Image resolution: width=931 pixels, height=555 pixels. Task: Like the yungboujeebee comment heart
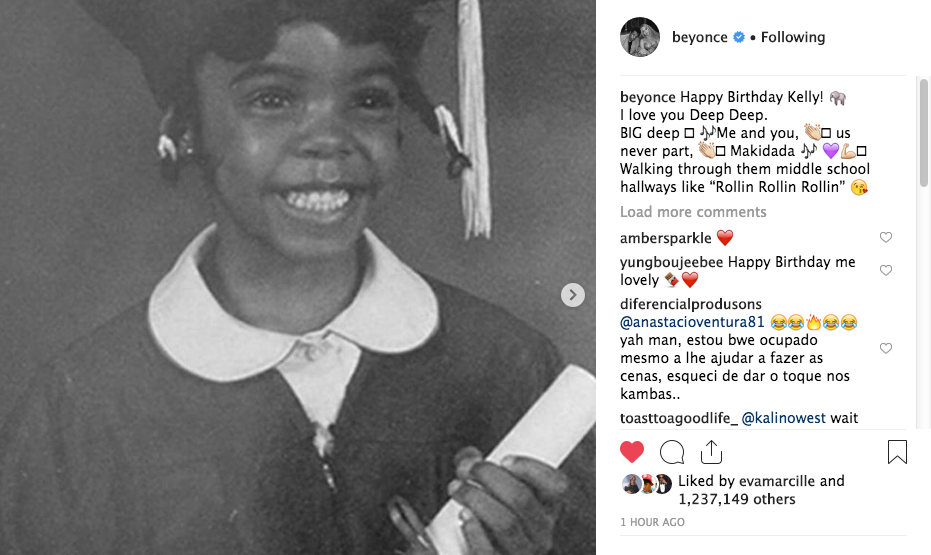coord(886,271)
